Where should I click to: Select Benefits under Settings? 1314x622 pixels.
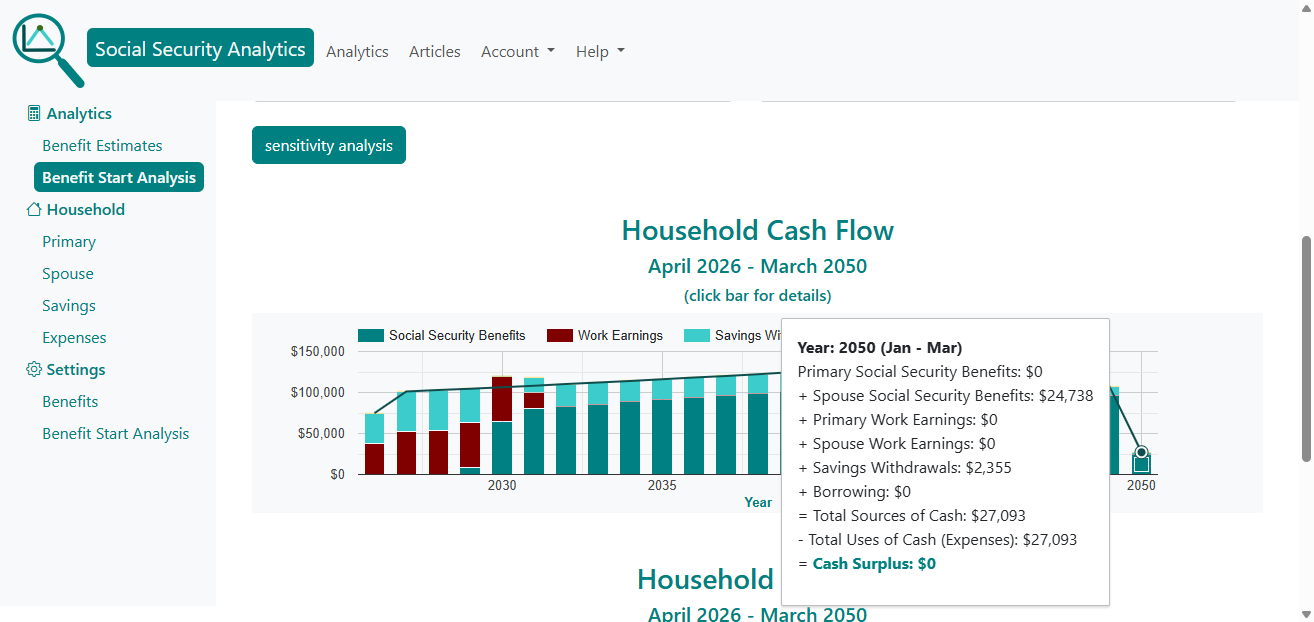point(70,401)
